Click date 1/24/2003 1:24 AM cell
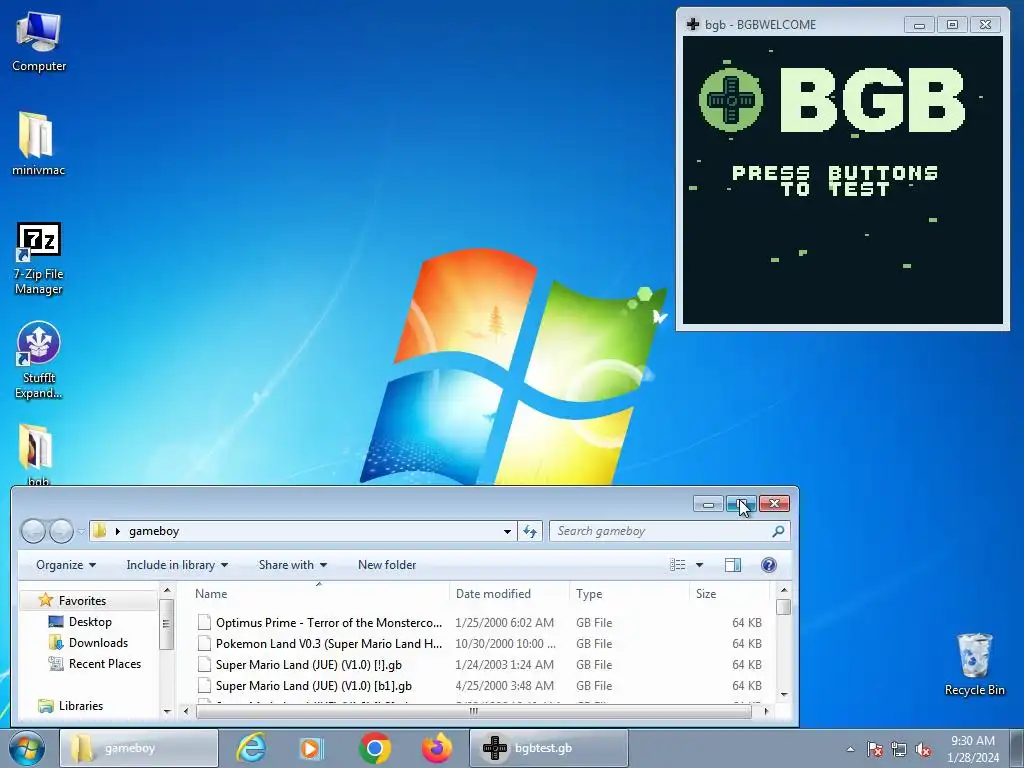 tap(504, 665)
